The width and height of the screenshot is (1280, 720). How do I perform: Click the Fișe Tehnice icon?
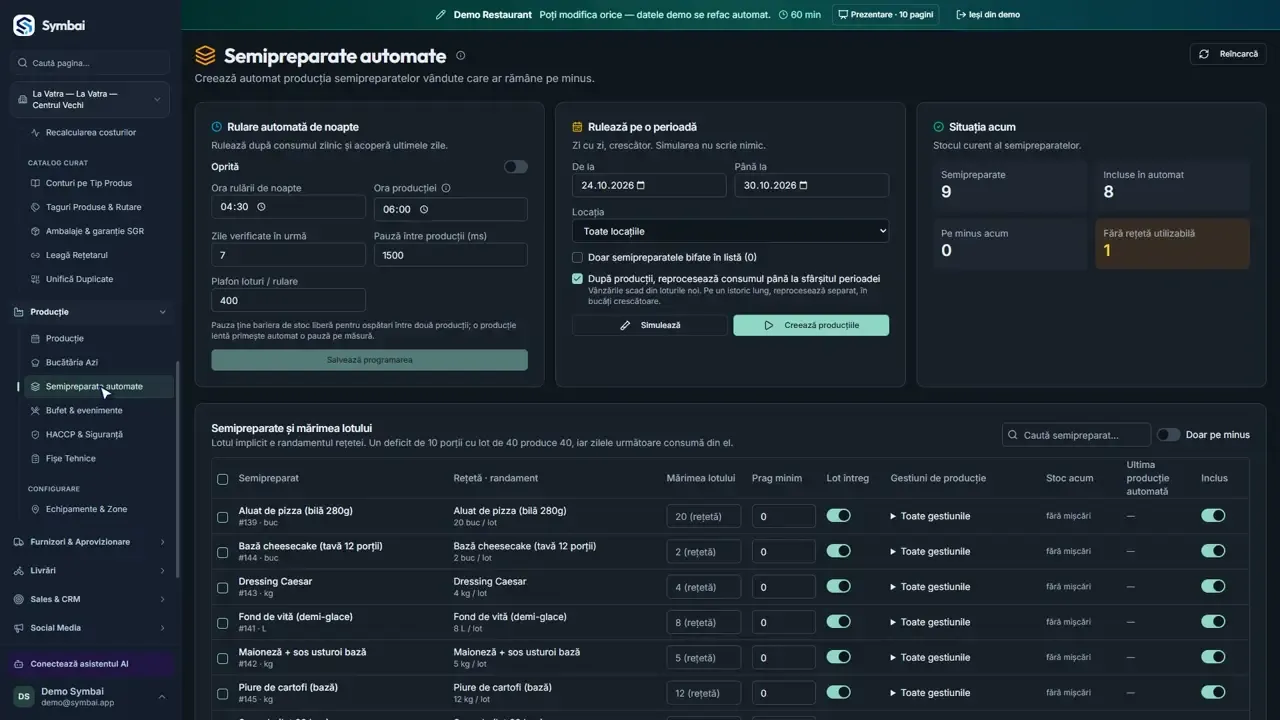[36, 459]
